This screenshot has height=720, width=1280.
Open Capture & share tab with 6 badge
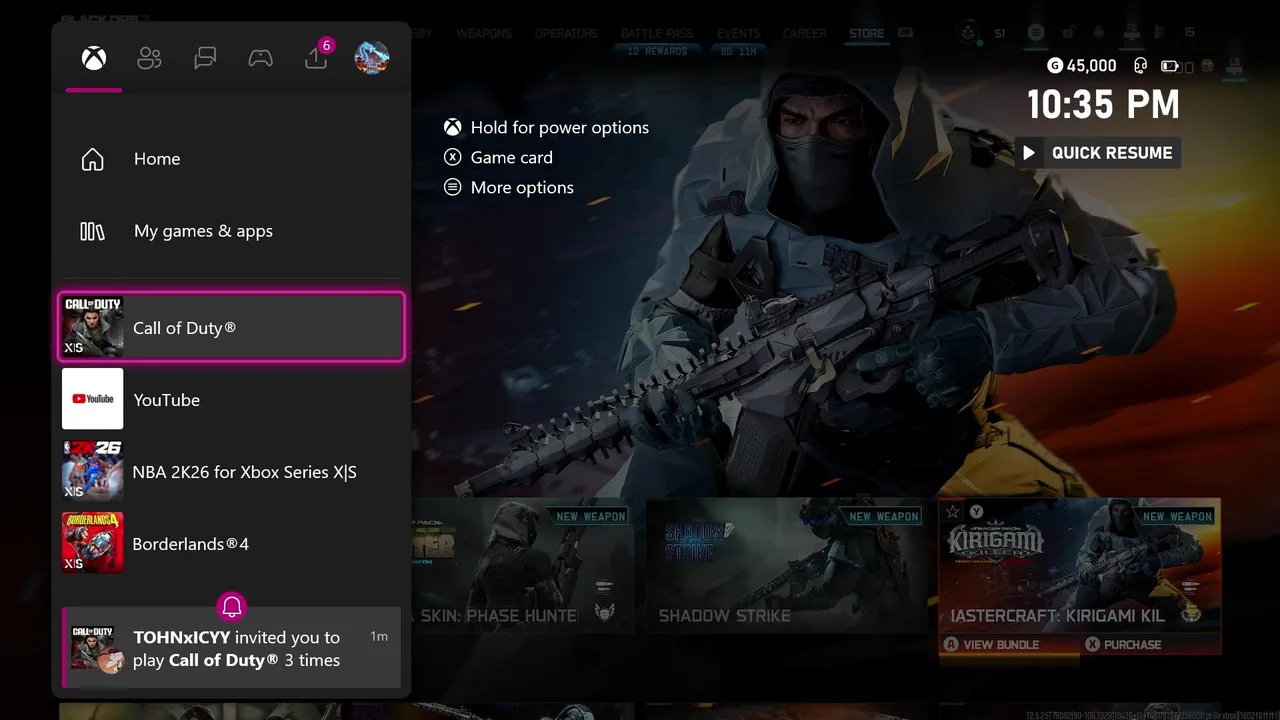tap(316, 56)
